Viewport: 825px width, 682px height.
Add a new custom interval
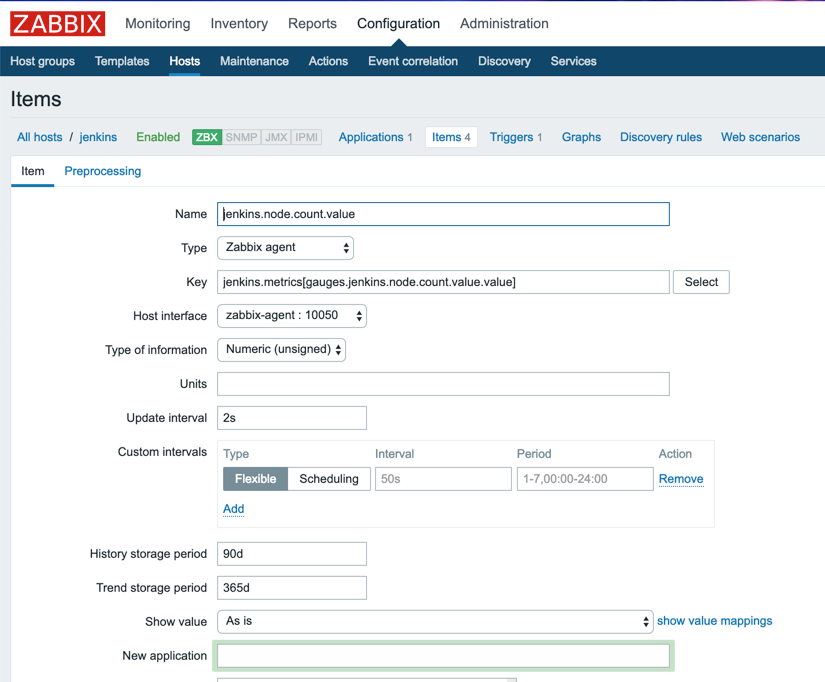[233, 509]
